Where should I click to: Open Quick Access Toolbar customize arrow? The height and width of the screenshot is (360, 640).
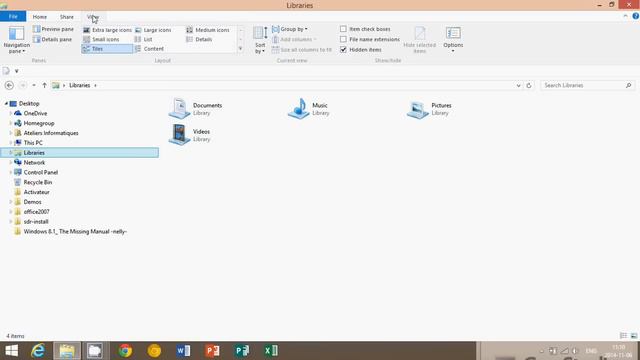click(x=17, y=71)
